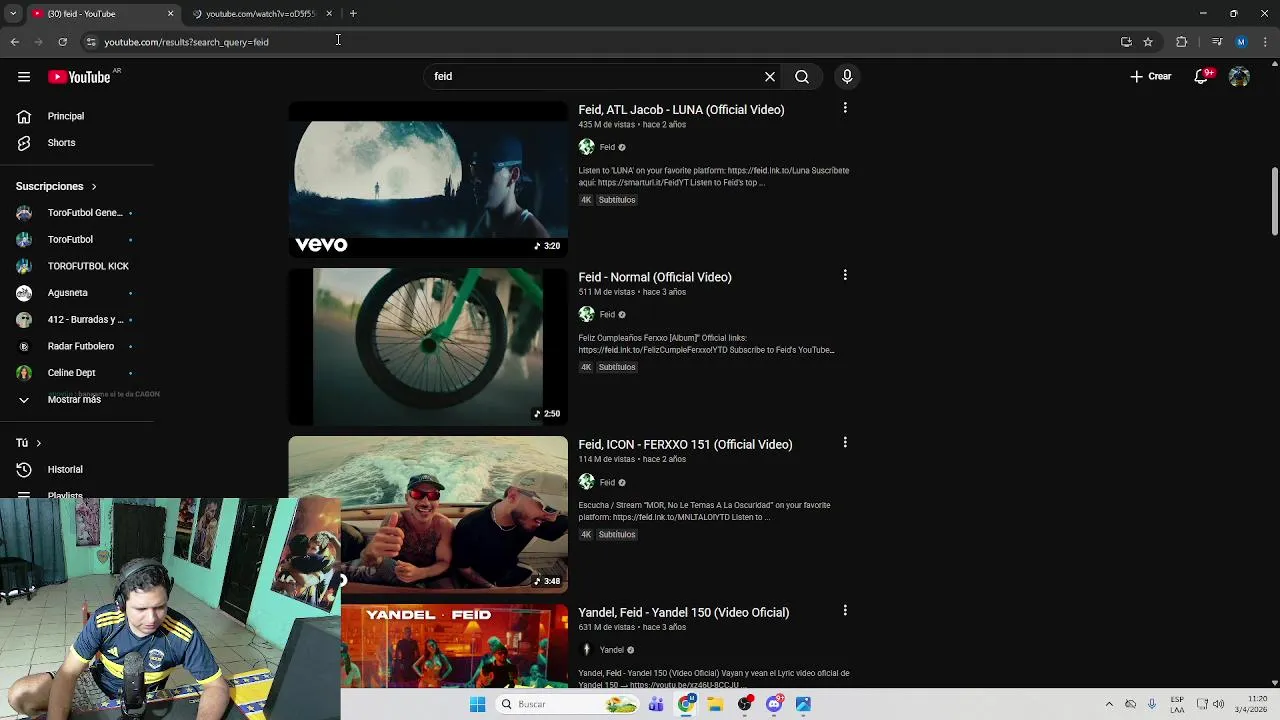Open browser extensions puzzle icon

[1182, 42]
